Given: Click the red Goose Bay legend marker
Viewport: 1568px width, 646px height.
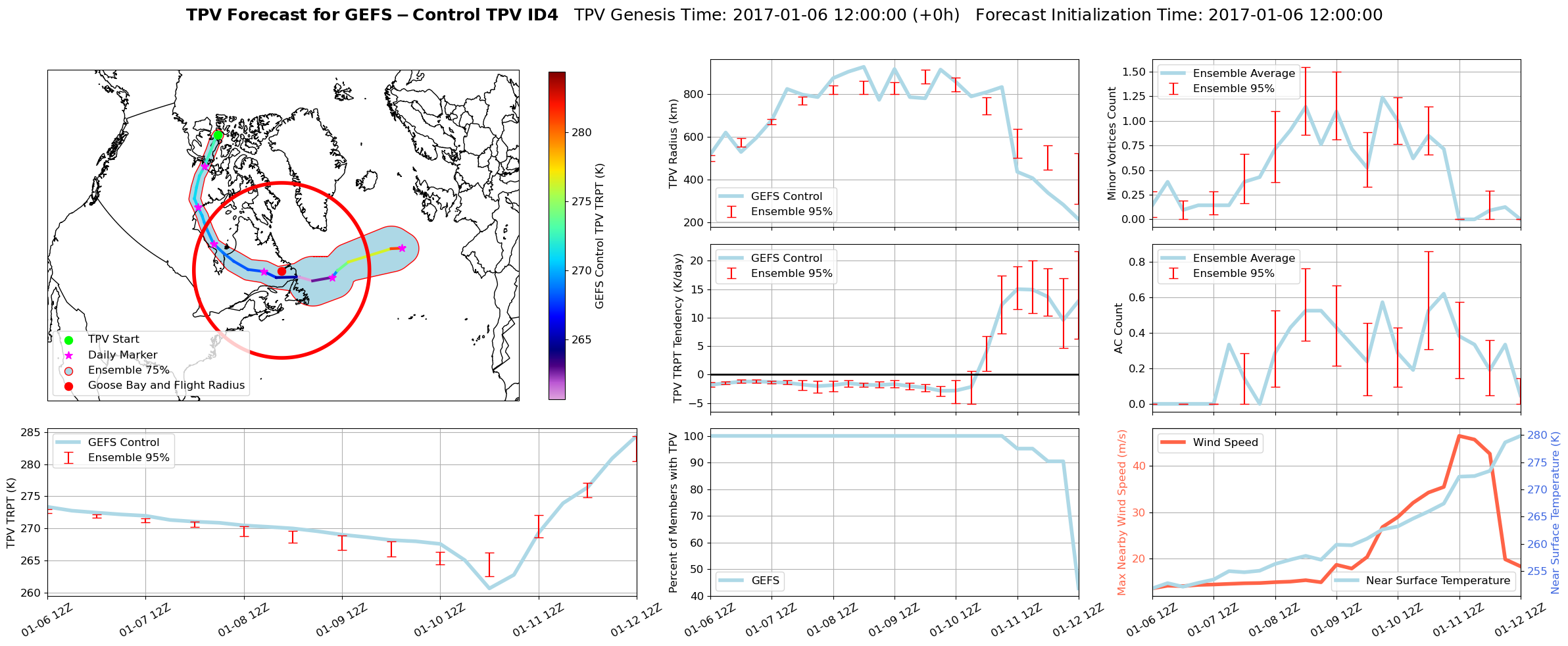Looking at the screenshot, I should (x=69, y=386).
